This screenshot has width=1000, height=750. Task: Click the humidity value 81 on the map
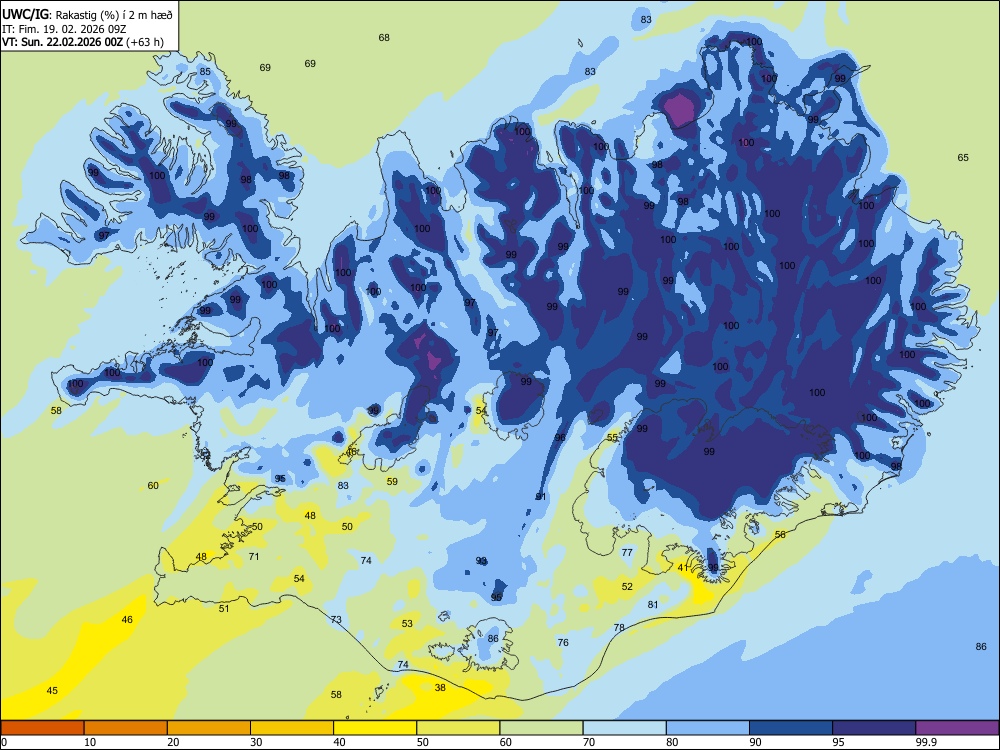652,605
